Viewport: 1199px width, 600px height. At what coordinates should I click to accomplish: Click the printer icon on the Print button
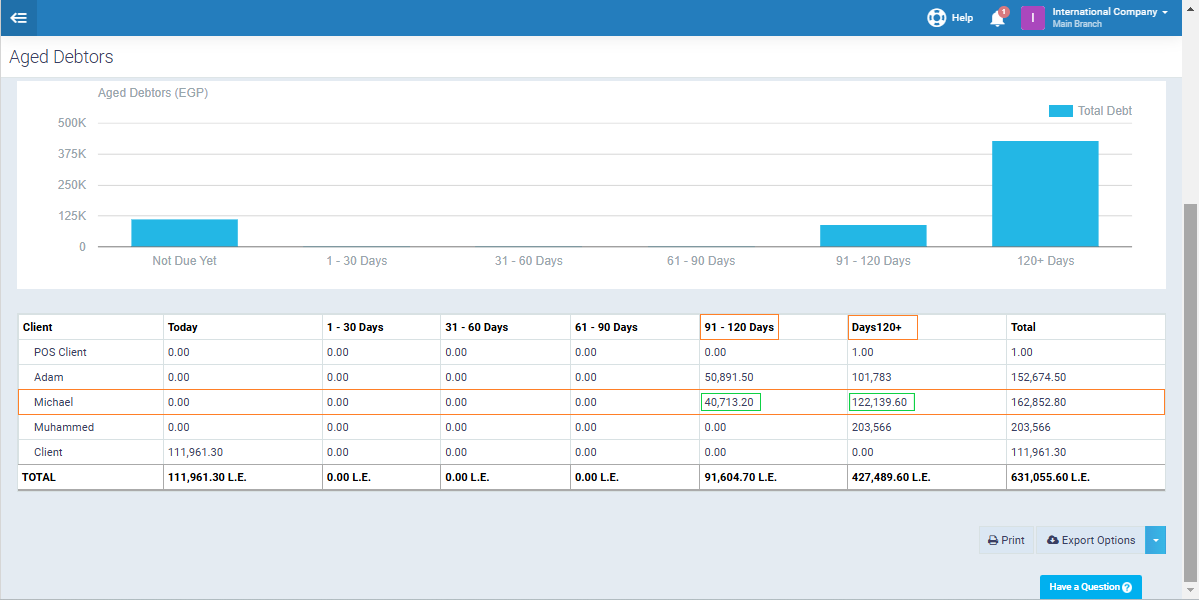coord(992,539)
